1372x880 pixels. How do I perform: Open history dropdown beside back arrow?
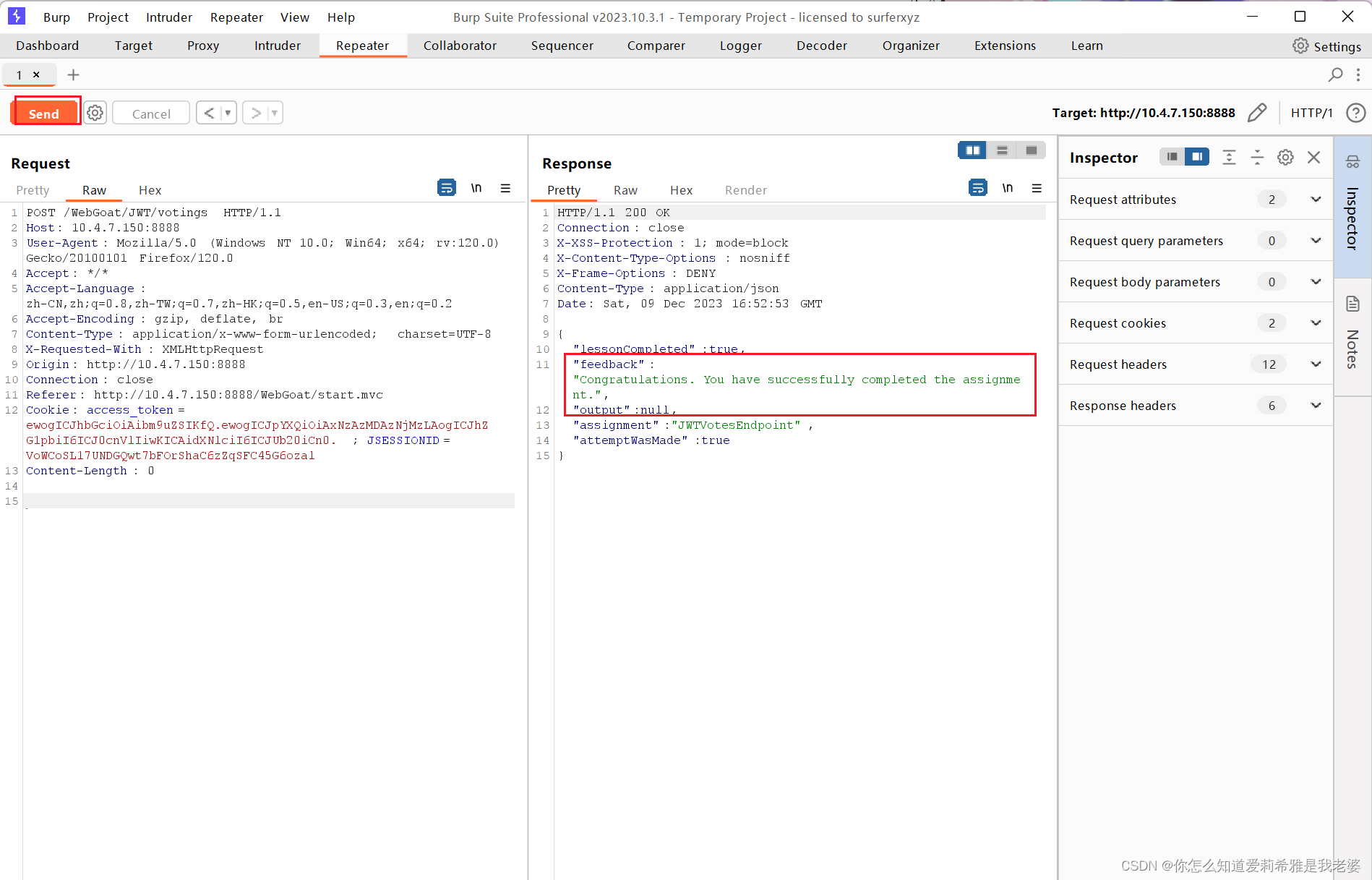point(228,113)
